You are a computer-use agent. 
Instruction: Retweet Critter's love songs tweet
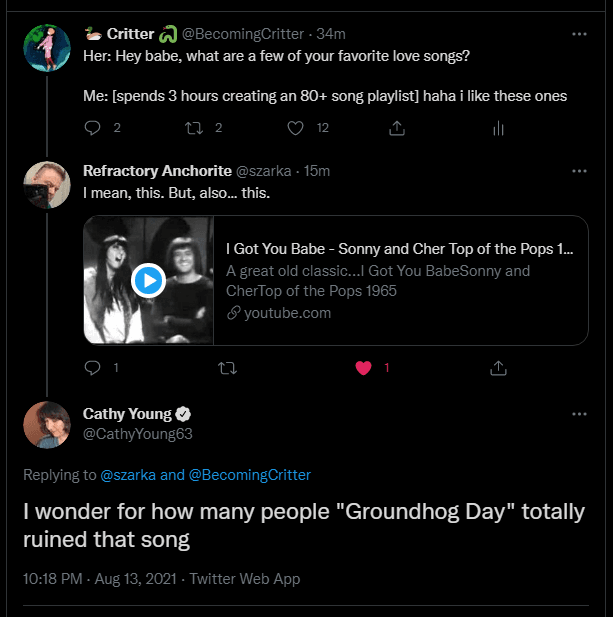coord(195,128)
